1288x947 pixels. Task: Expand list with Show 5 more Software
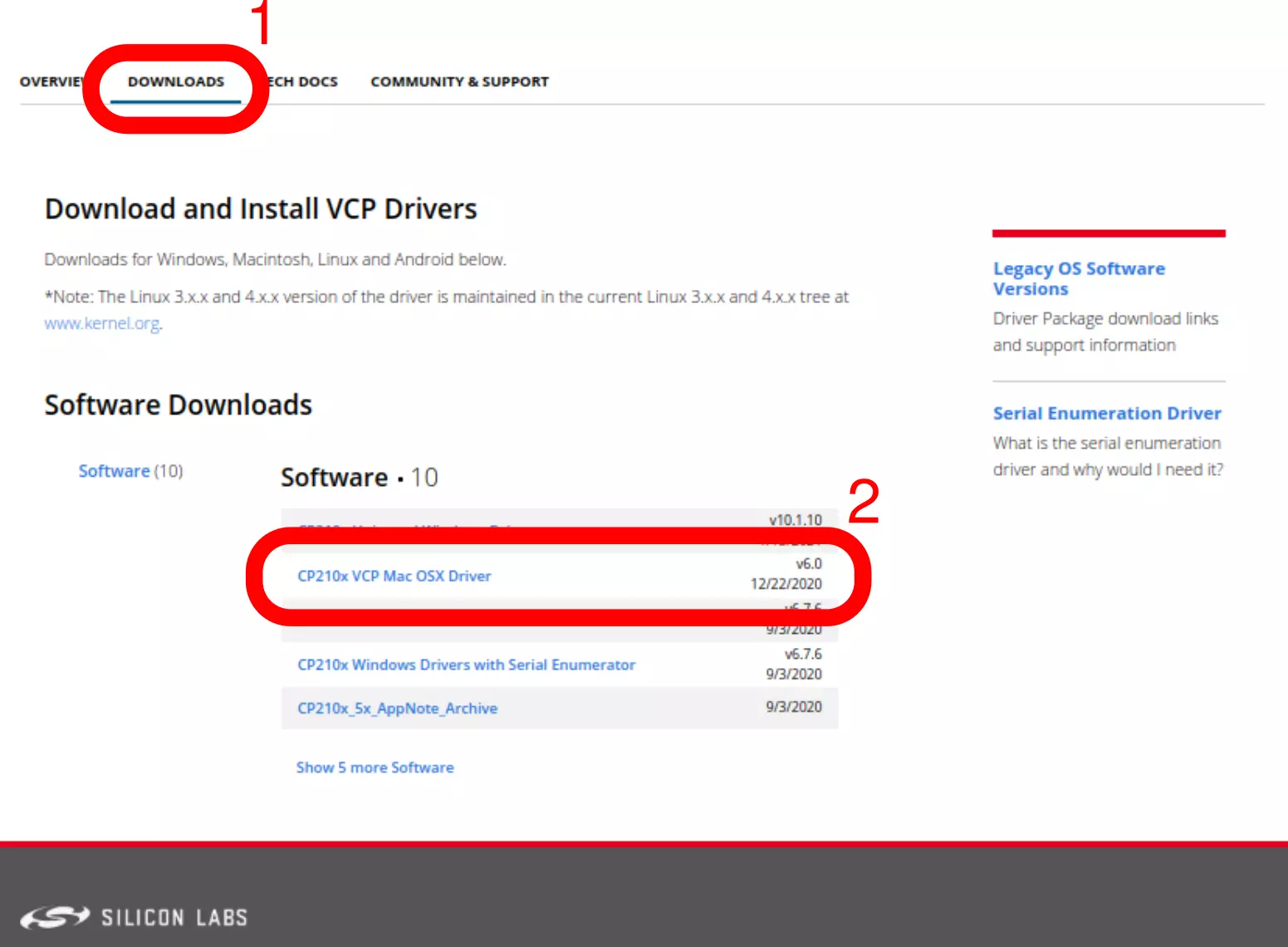pos(375,768)
